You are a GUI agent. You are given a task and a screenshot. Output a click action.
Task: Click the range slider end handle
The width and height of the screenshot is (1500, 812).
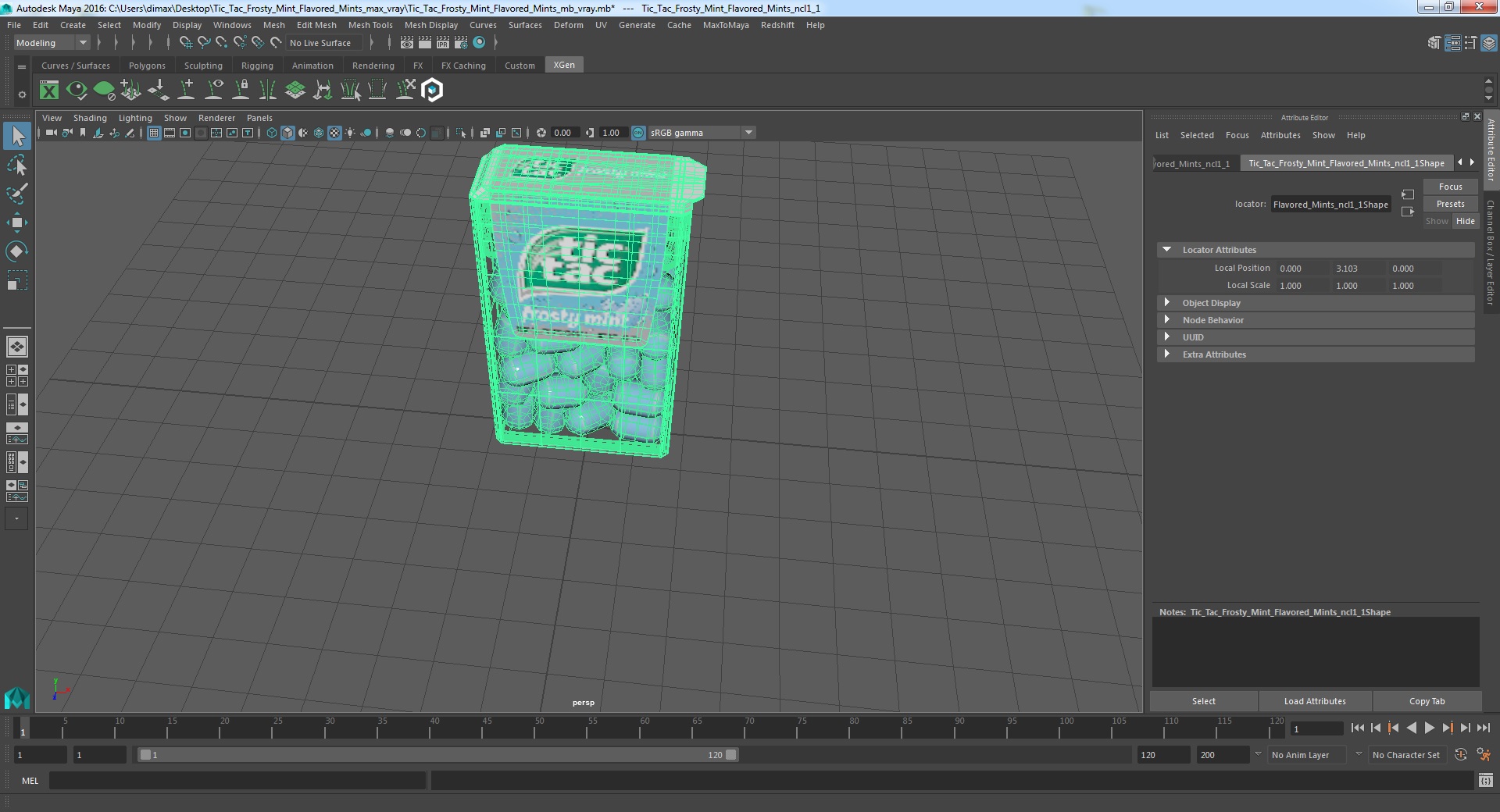tap(730, 755)
